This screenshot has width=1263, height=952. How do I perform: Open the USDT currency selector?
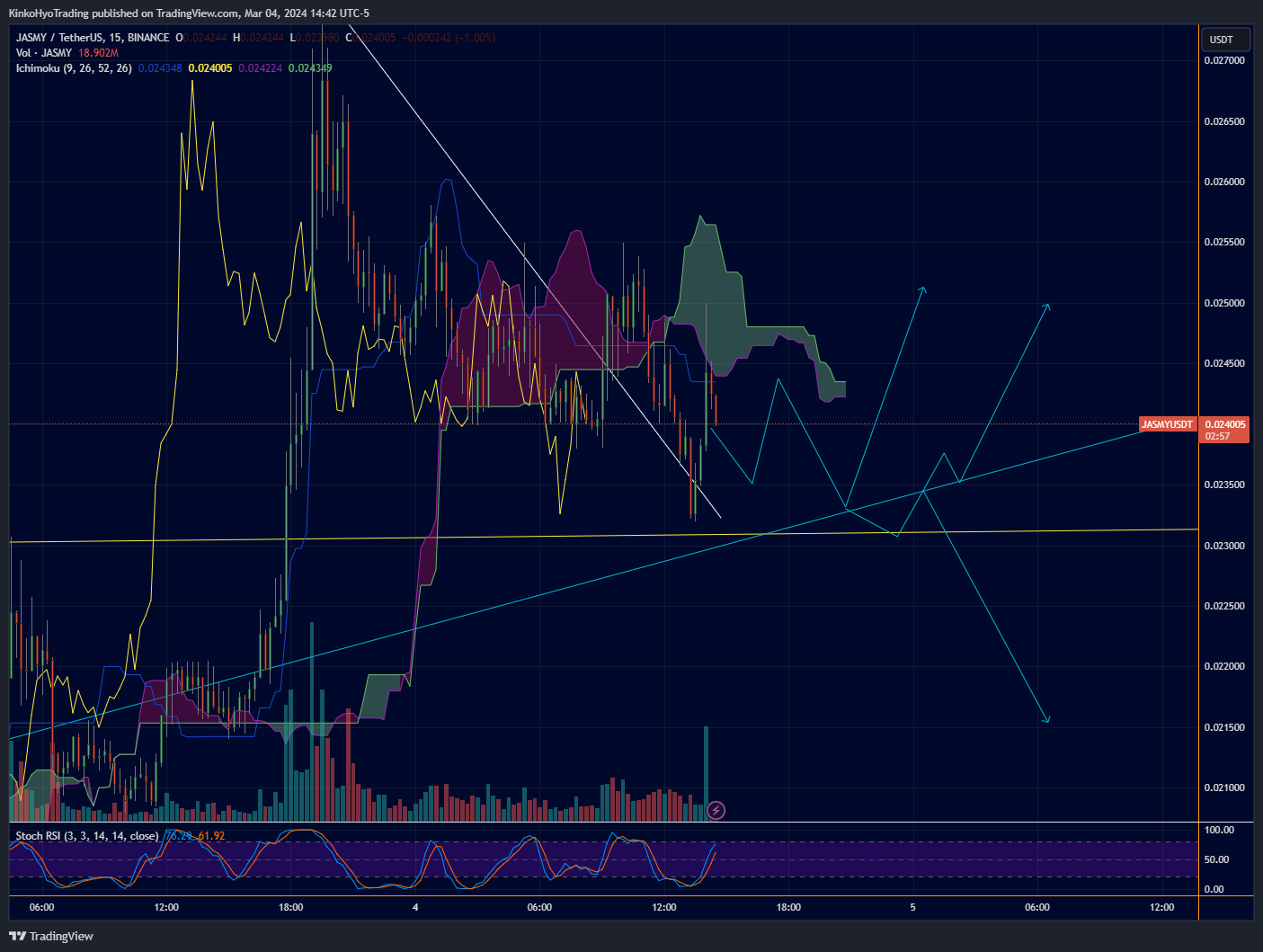click(1224, 40)
